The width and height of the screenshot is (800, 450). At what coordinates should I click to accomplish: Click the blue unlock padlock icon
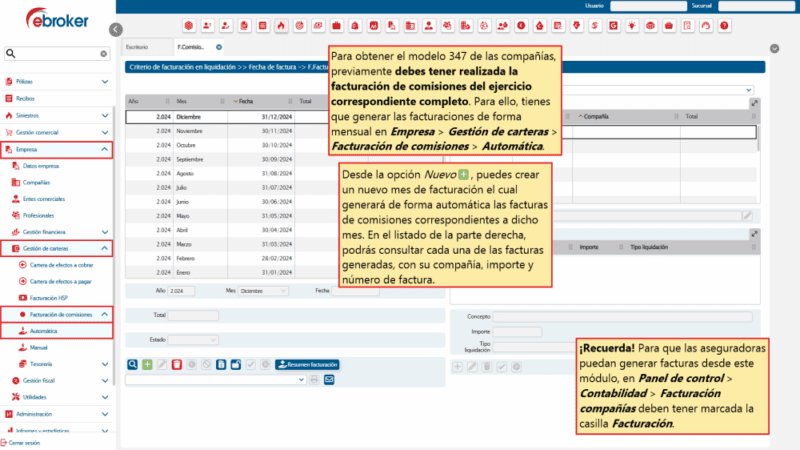point(236,365)
